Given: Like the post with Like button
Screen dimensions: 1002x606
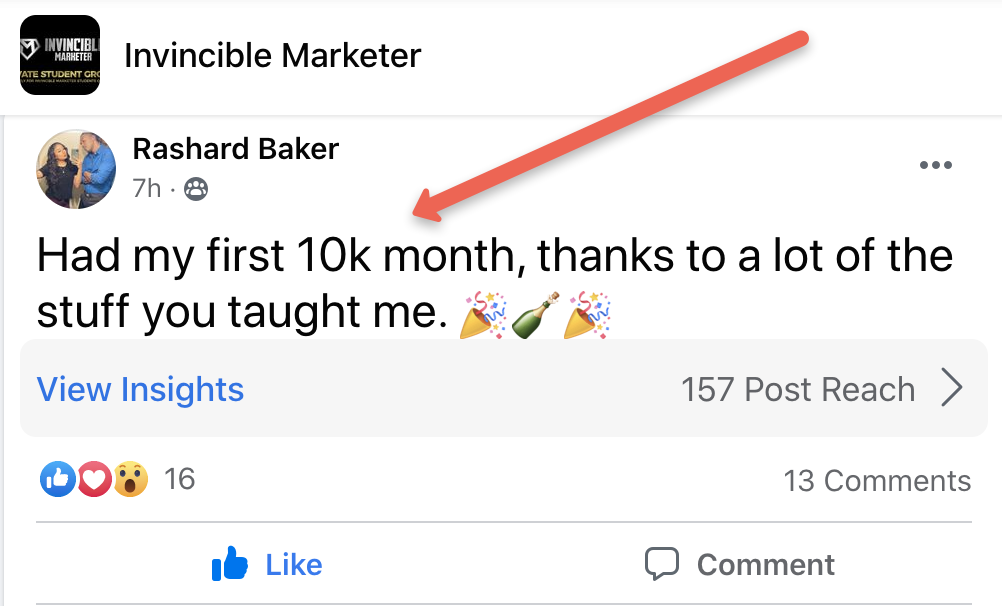Looking at the screenshot, I should pos(267,564).
